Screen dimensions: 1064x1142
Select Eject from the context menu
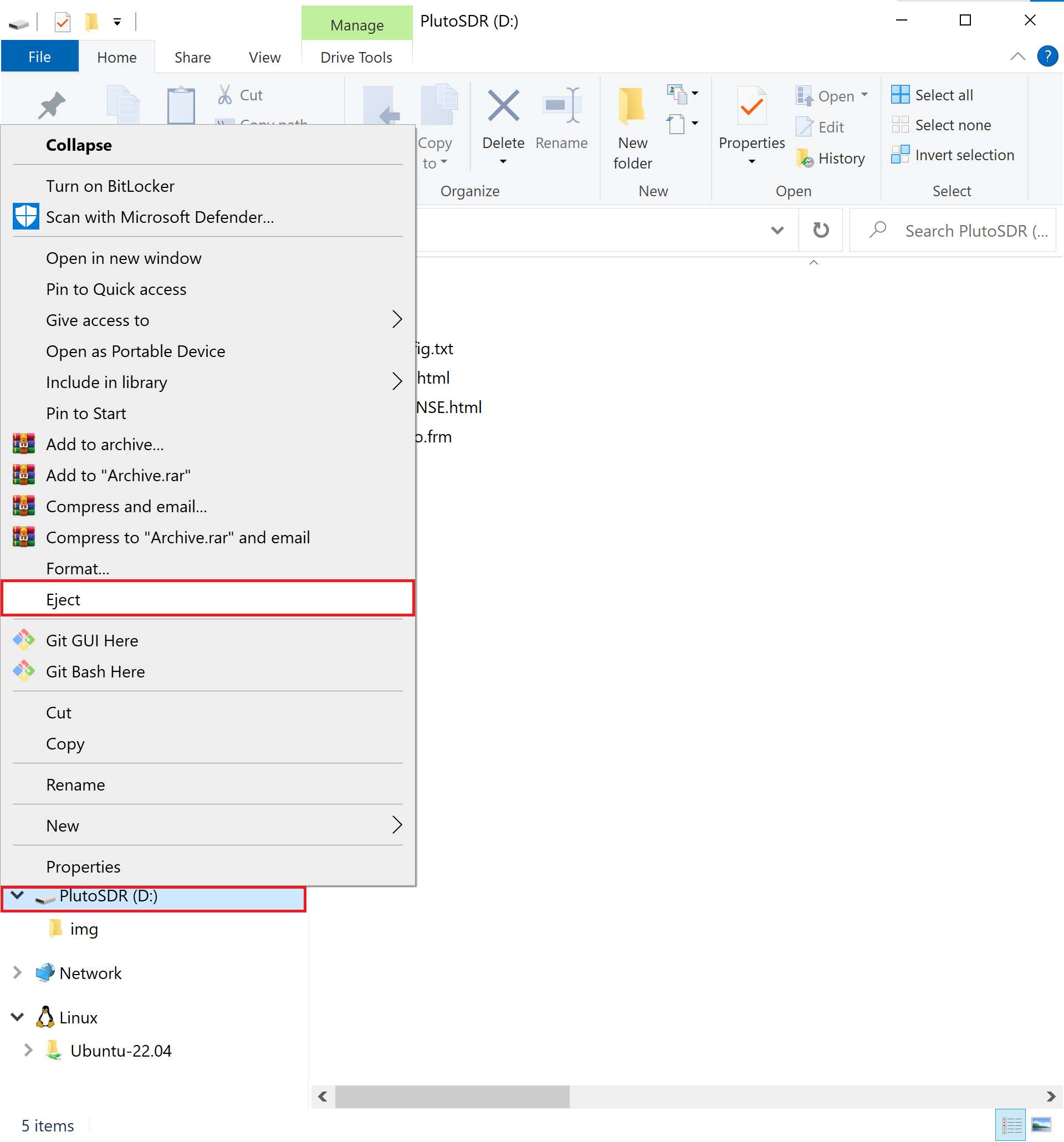click(63, 599)
